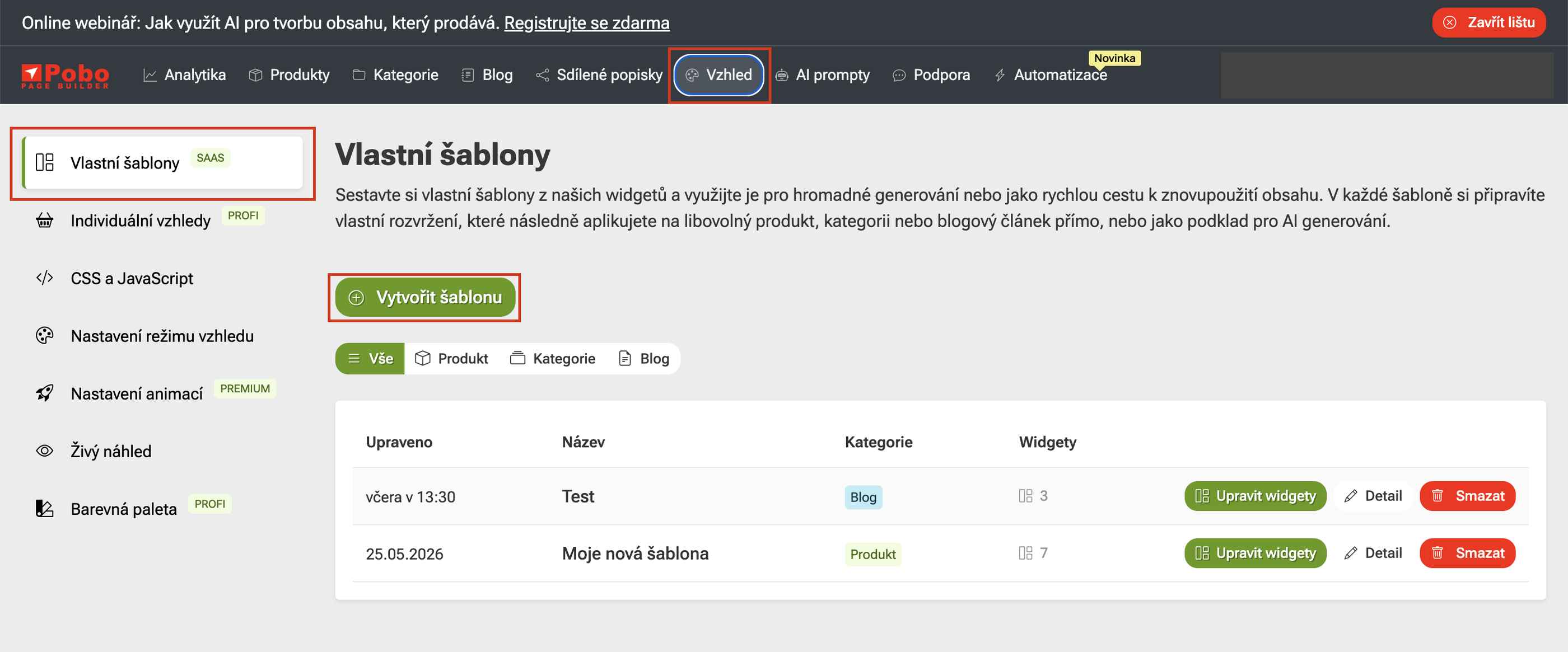
Task: Click the widget count icon in Test row
Action: point(1026,496)
